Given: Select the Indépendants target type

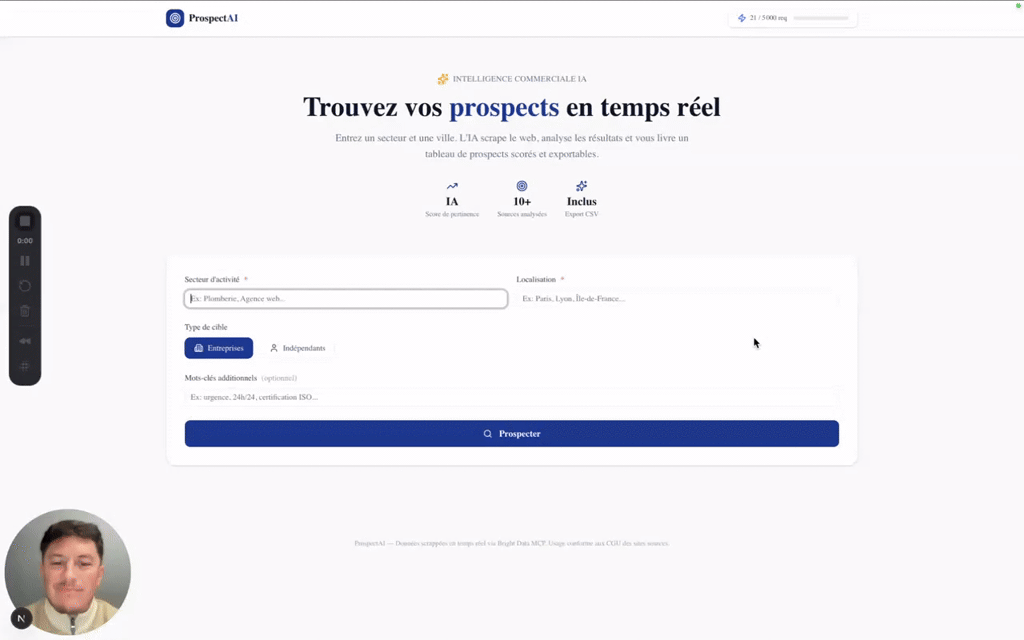Looking at the screenshot, I should (x=298, y=348).
